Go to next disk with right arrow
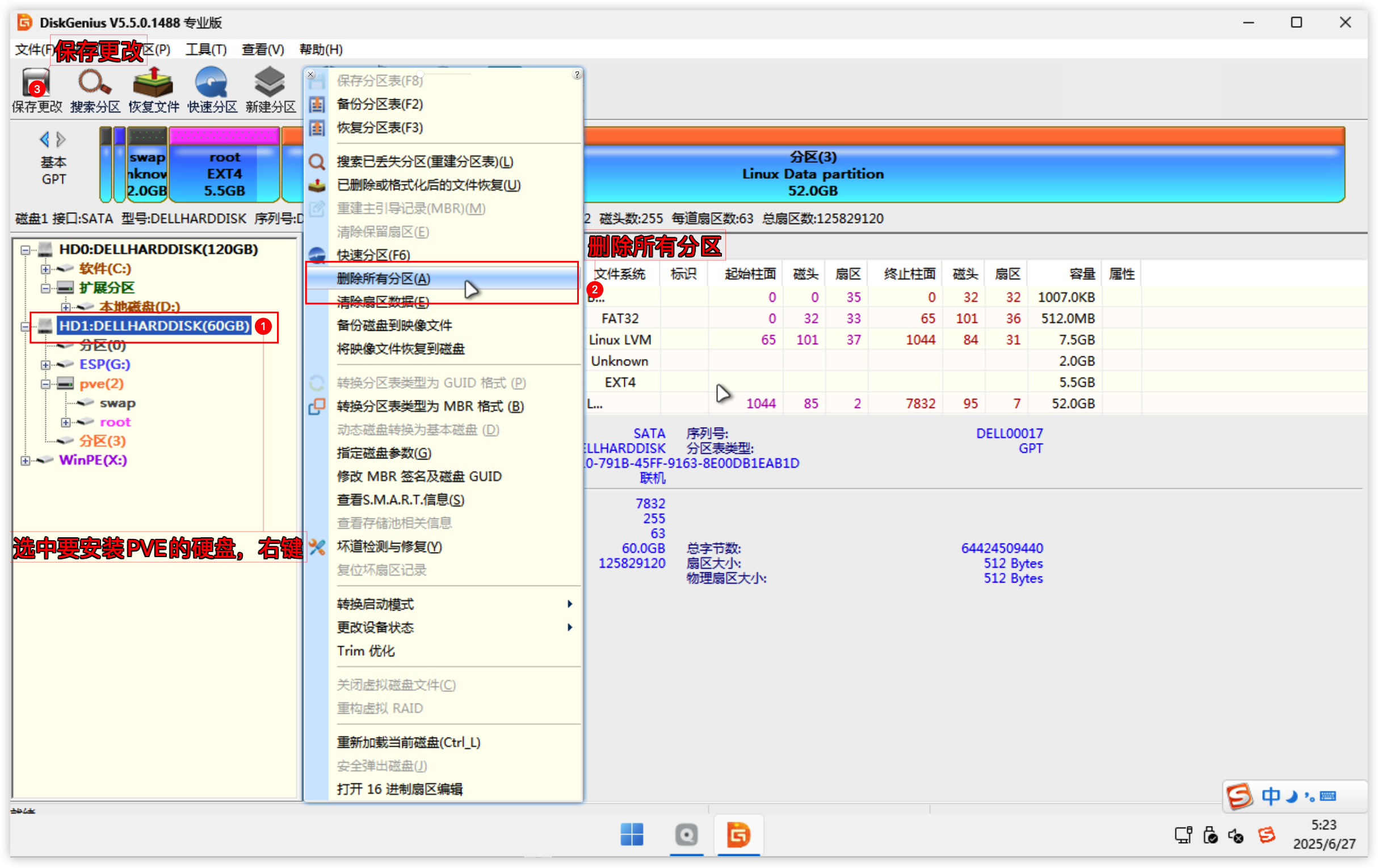Image resolution: width=1378 pixels, height=868 pixels. click(x=61, y=139)
